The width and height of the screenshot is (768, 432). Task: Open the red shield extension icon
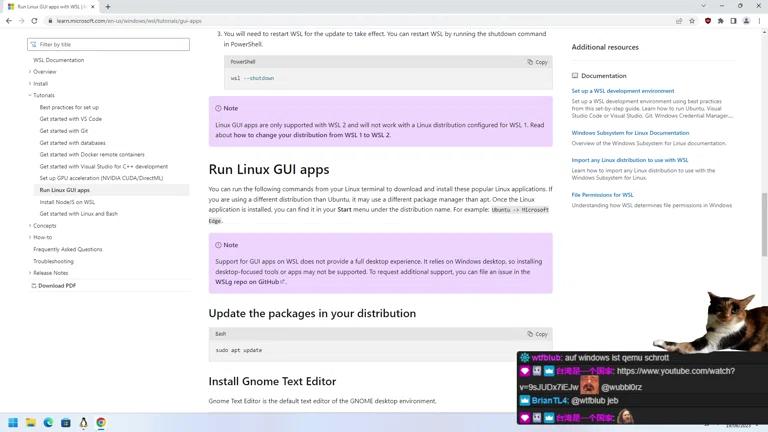(708, 21)
